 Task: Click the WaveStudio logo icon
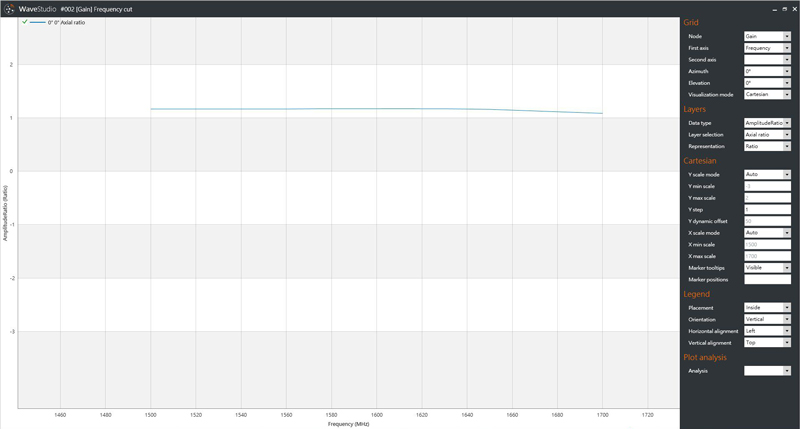(x=10, y=8)
